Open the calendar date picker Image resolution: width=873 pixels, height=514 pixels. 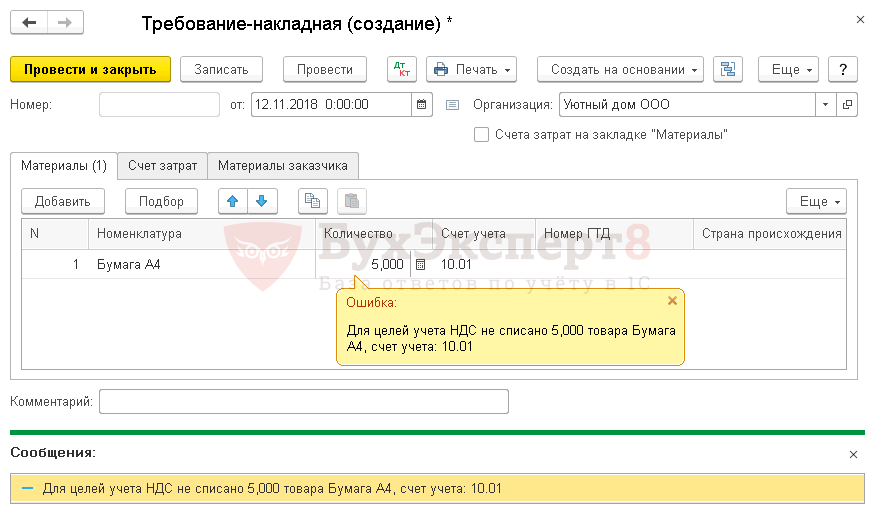[x=422, y=104]
